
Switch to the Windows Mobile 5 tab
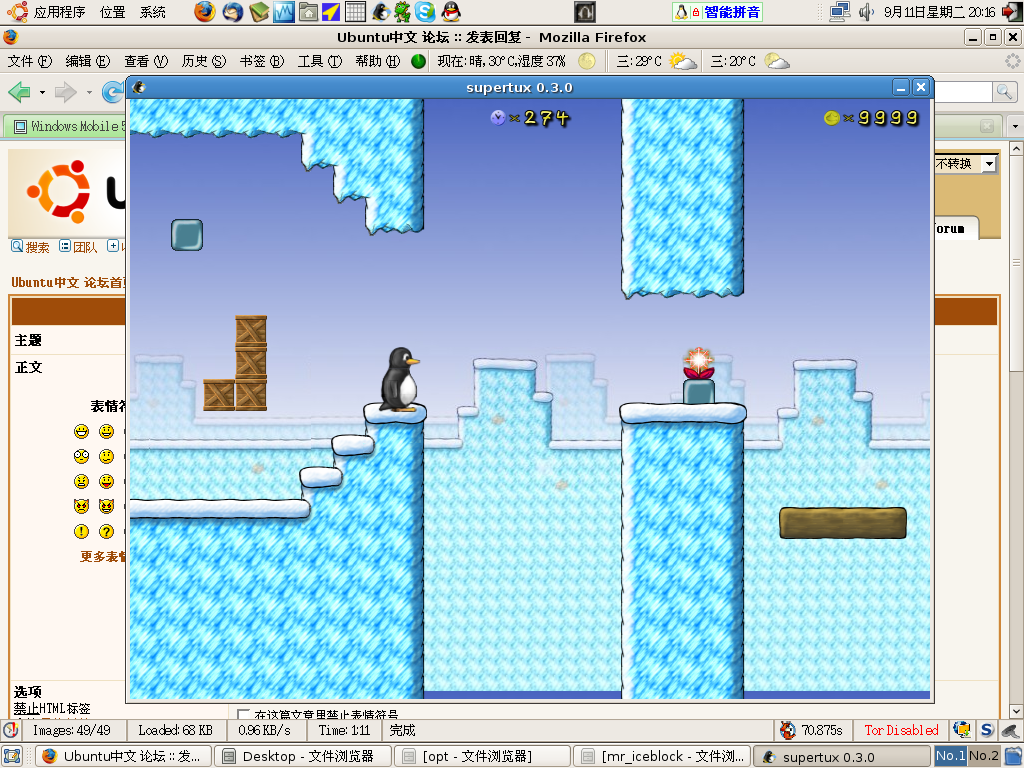(x=65, y=126)
